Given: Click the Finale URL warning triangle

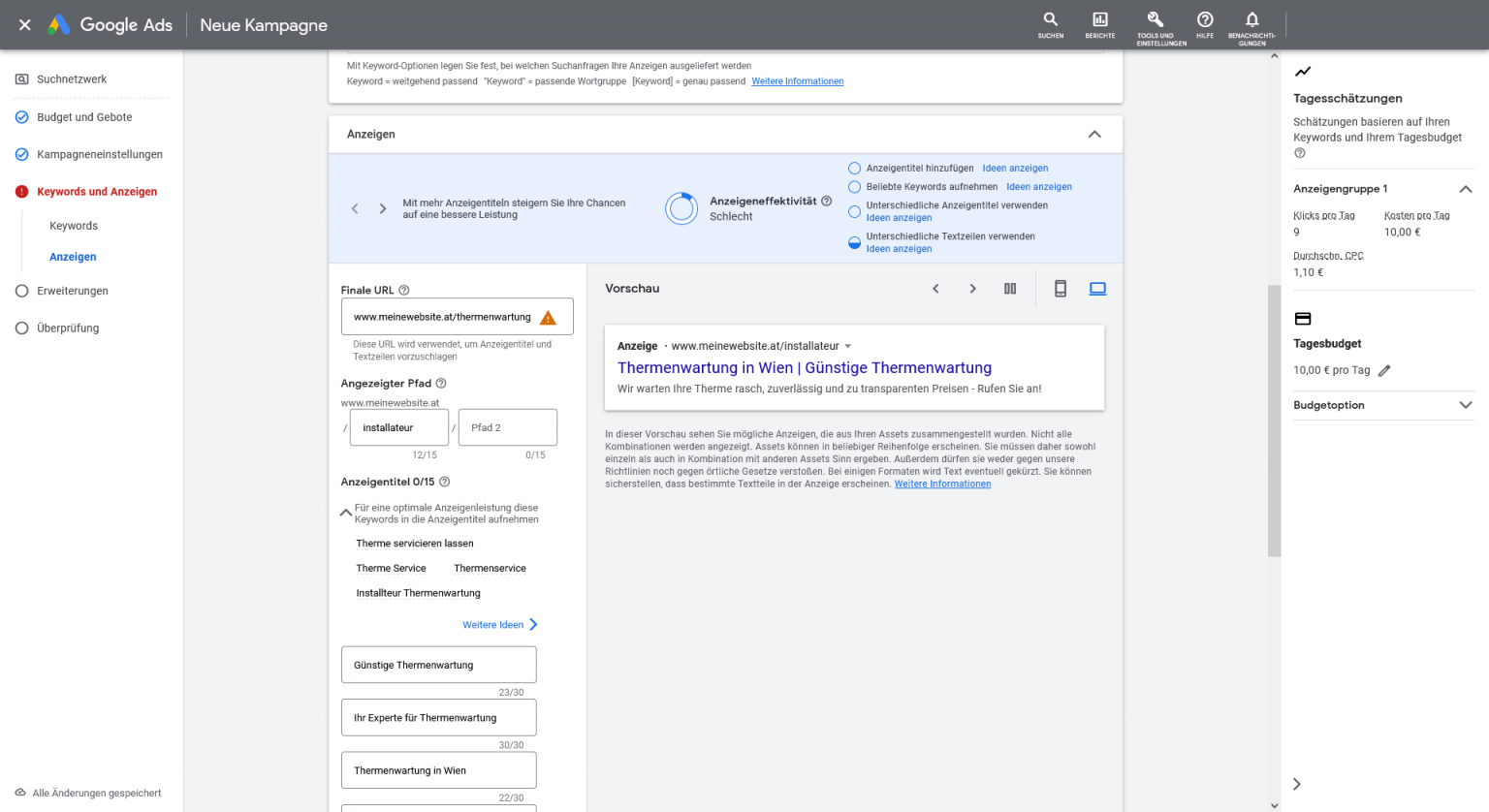Looking at the screenshot, I should [548, 318].
